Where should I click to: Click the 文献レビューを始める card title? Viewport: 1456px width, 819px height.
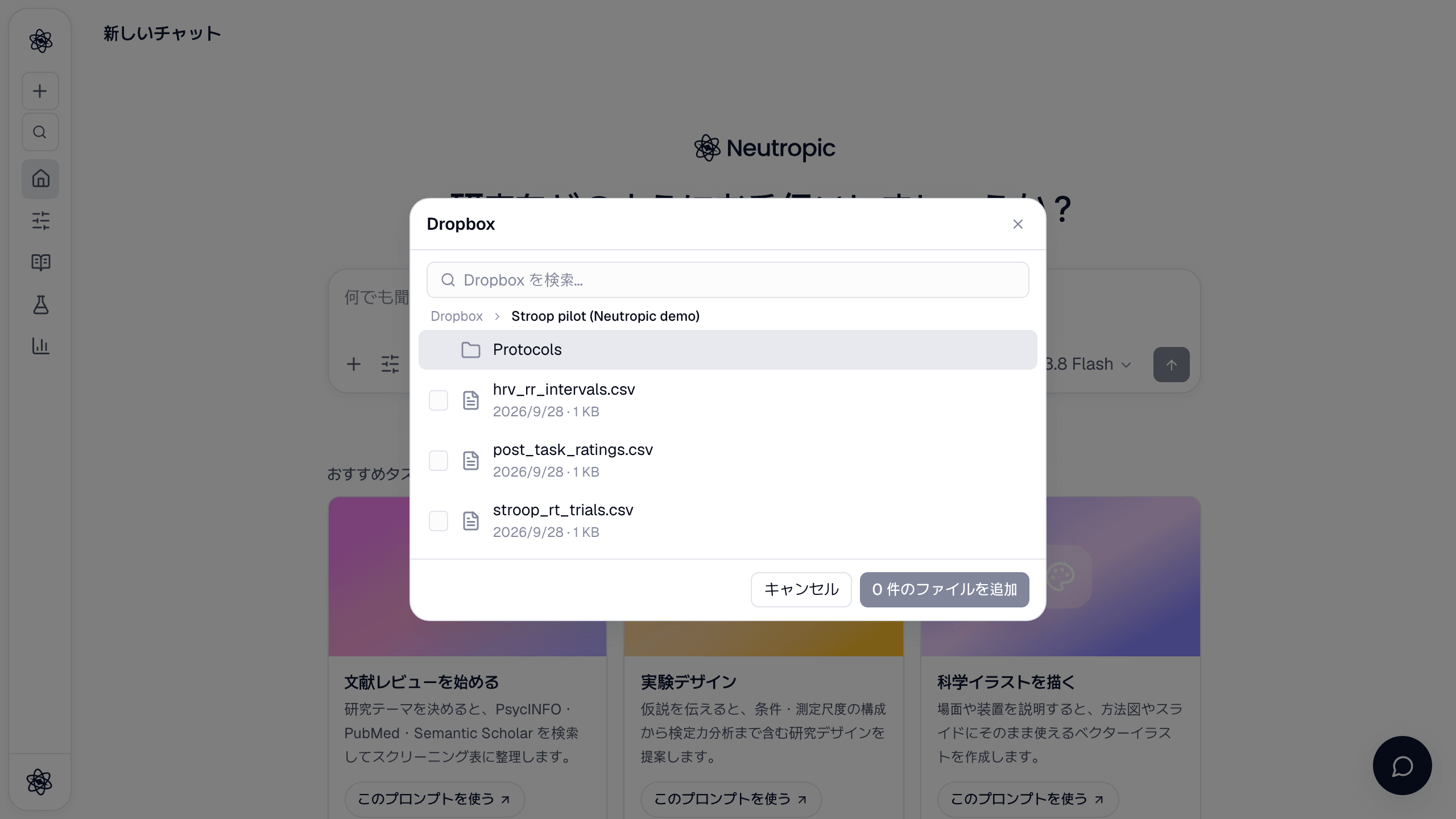click(421, 682)
